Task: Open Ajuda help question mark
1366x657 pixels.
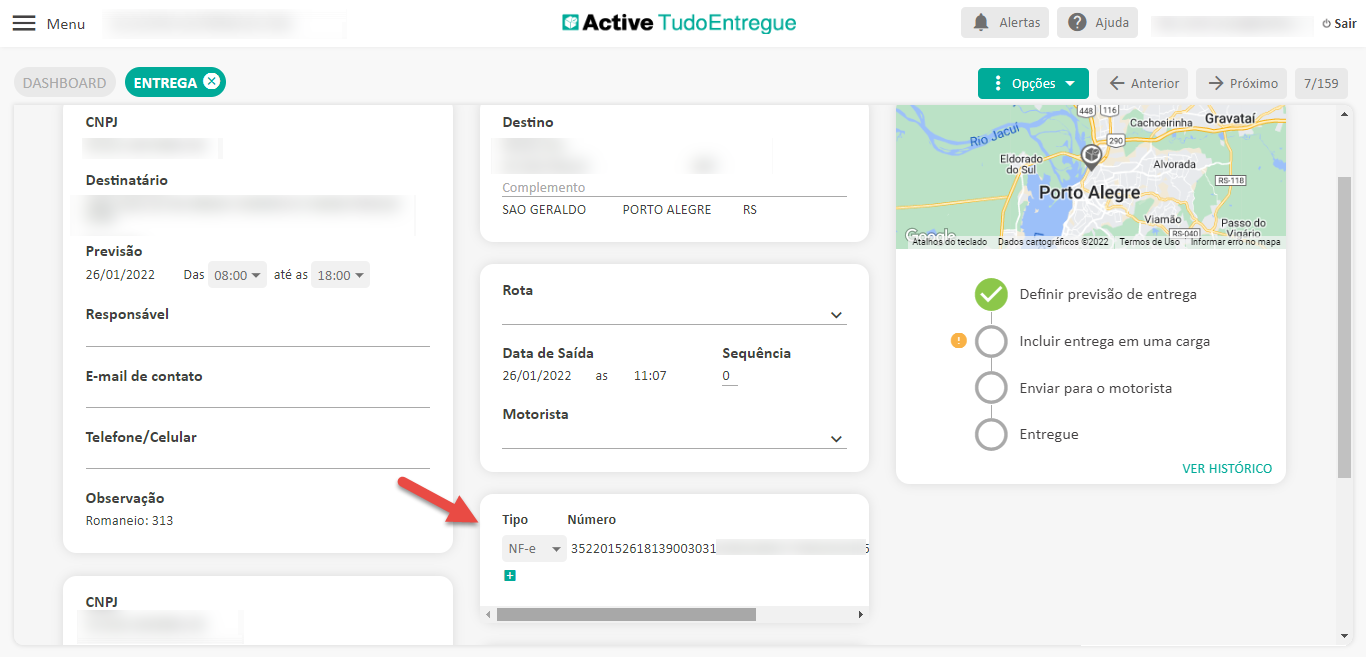Action: point(1077,22)
